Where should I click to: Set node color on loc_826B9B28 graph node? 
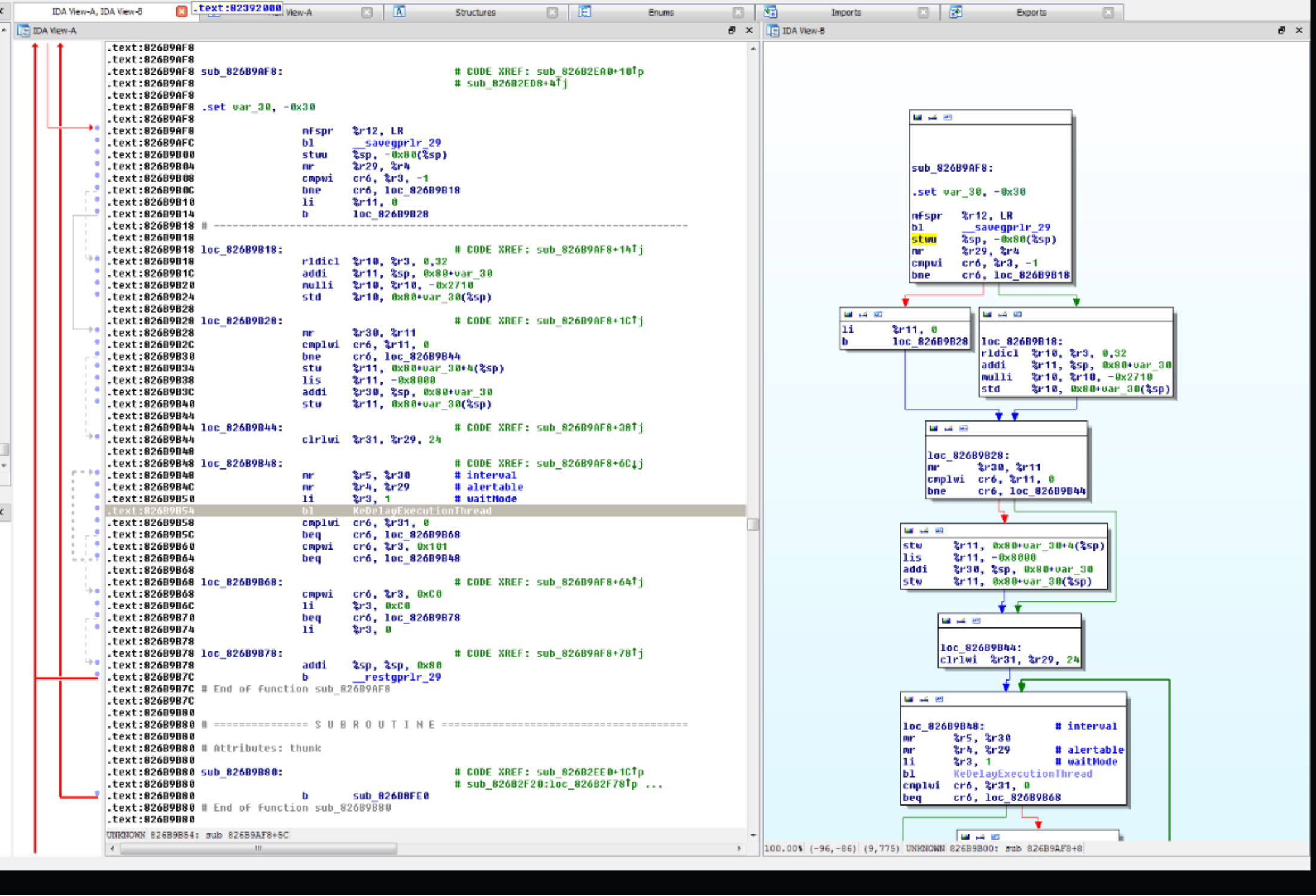tap(933, 428)
